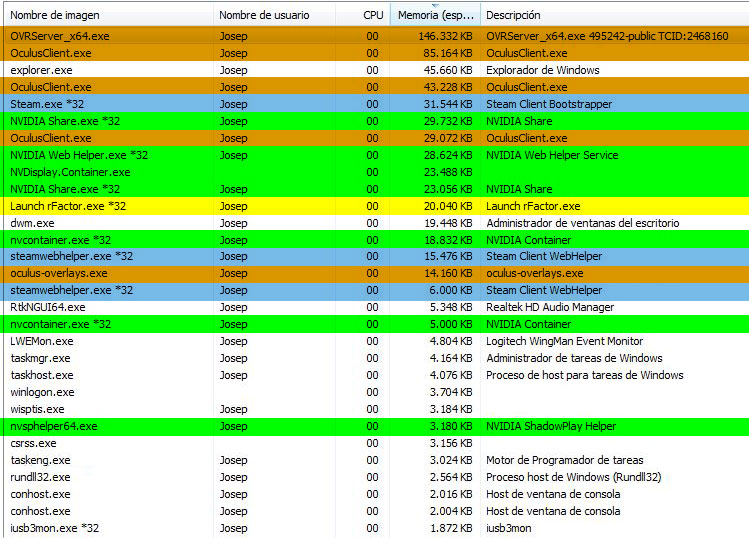
Task: Click the 45.660 KB memory value
Action: point(448,70)
